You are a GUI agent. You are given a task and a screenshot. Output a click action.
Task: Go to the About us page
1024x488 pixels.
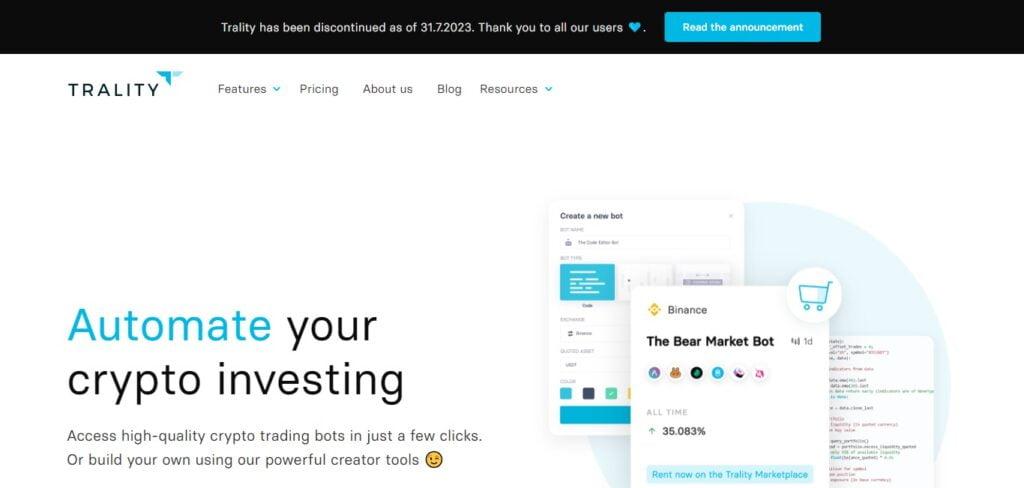pyautogui.click(x=387, y=89)
